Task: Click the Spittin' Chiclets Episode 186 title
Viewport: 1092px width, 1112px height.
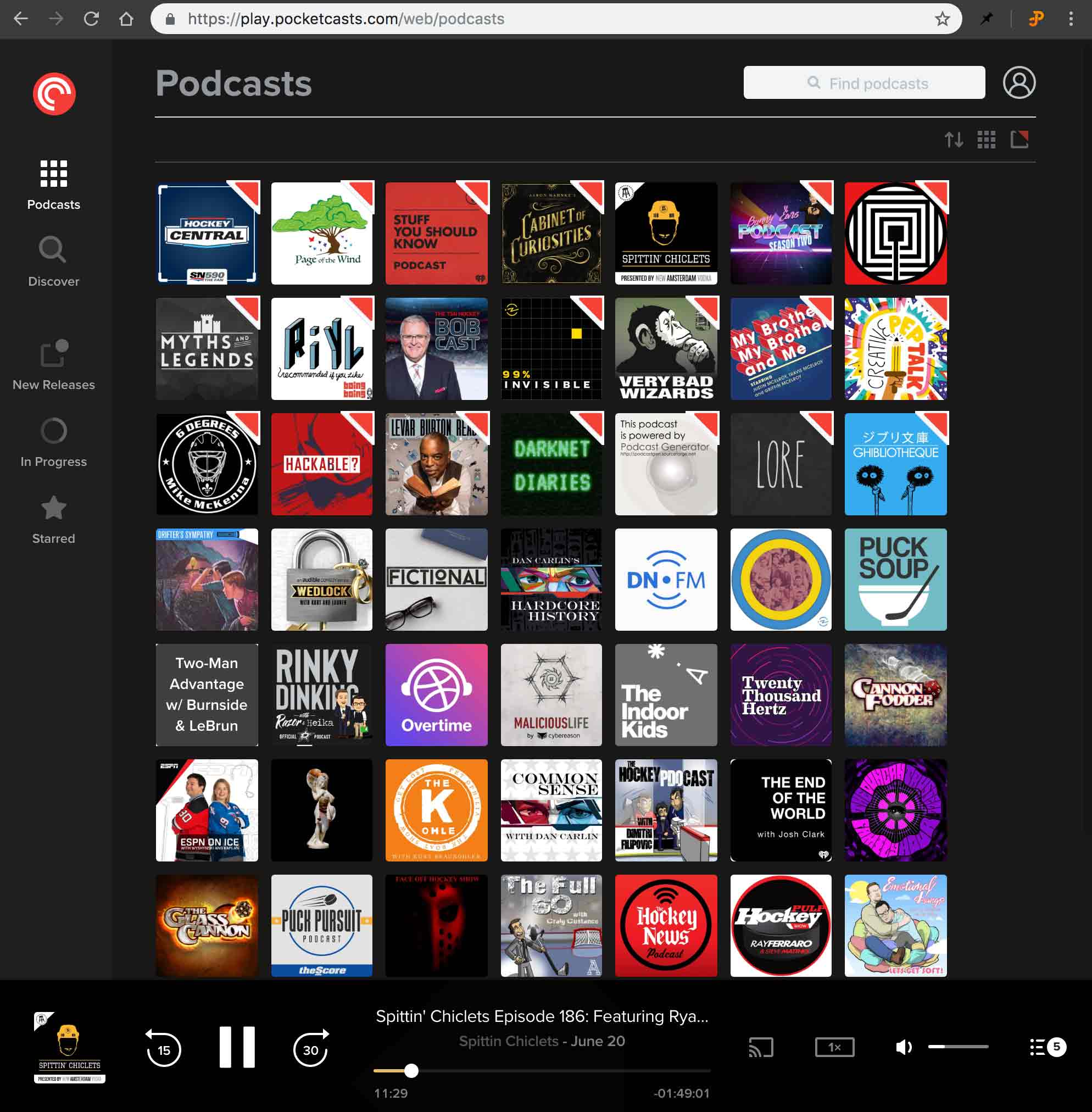Action: point(542,1016)
